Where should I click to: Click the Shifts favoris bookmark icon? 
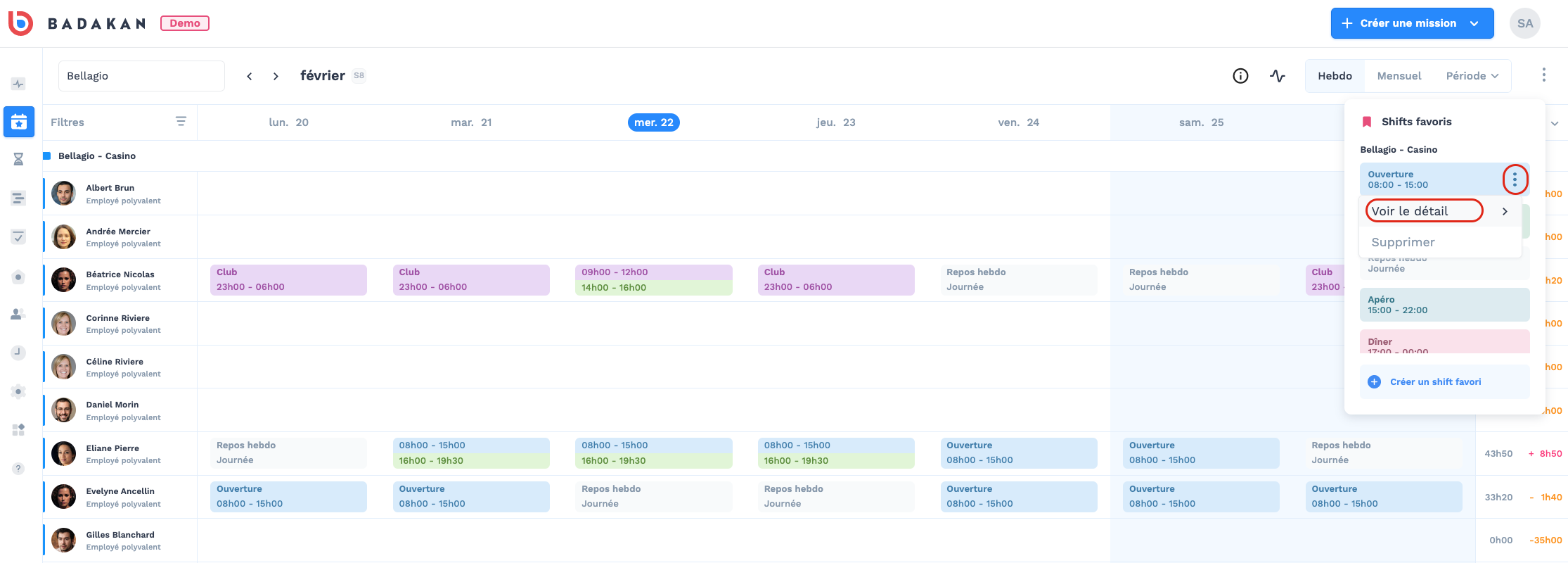[1367, 122]
